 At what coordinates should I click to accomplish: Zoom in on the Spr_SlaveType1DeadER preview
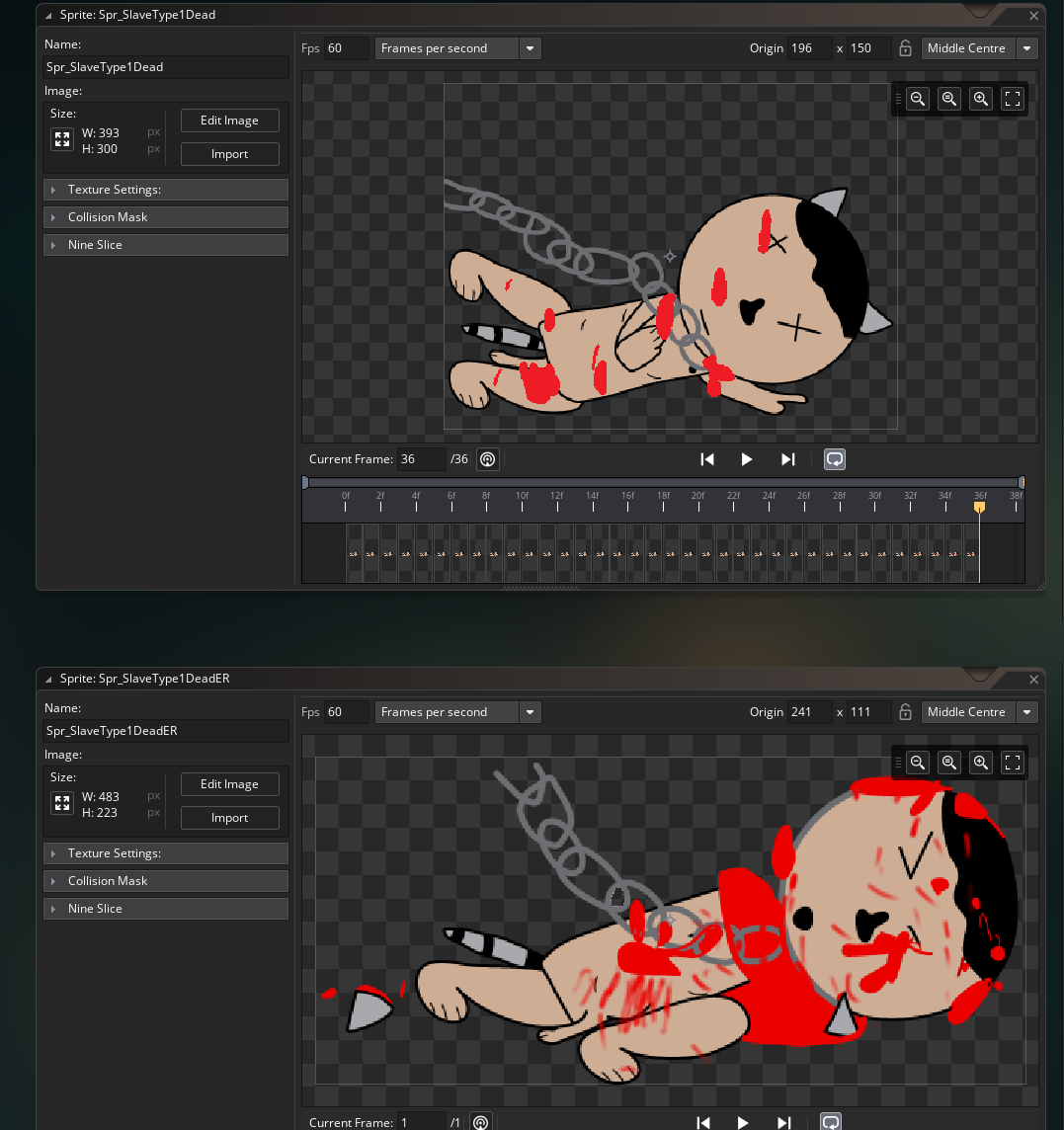[981, 763]
